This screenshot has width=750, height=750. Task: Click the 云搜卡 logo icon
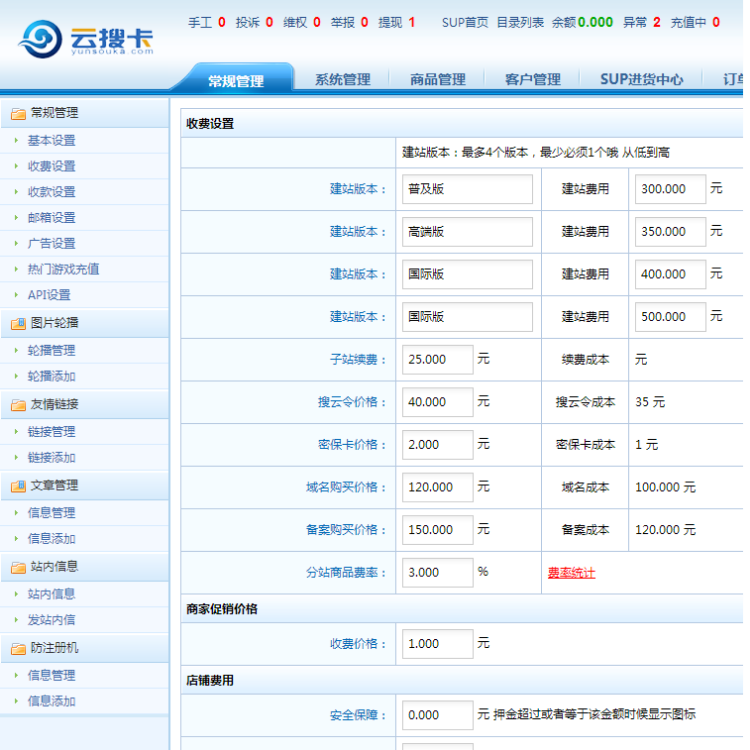[x=40, y=39]
